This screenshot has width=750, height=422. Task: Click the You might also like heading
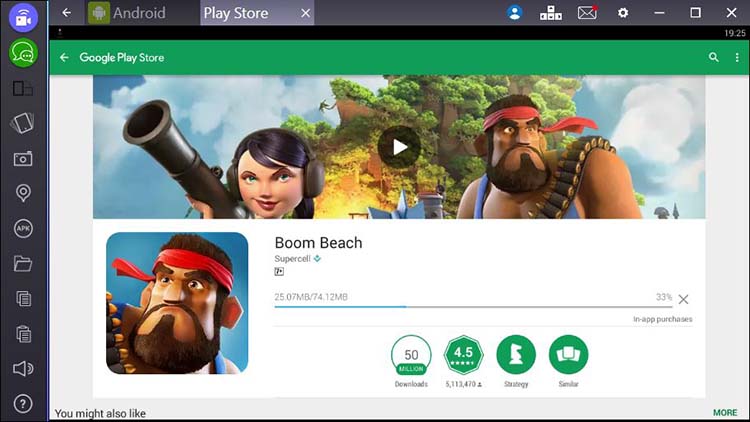tap(100, 413)
